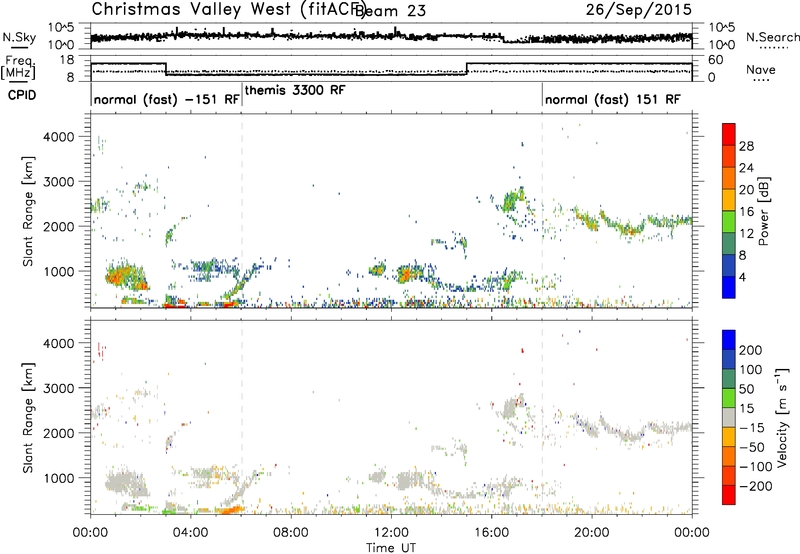Click the '10^5' tick next to N.Search
Viewport: 800px width, 554px height.
tap(721, 28)
